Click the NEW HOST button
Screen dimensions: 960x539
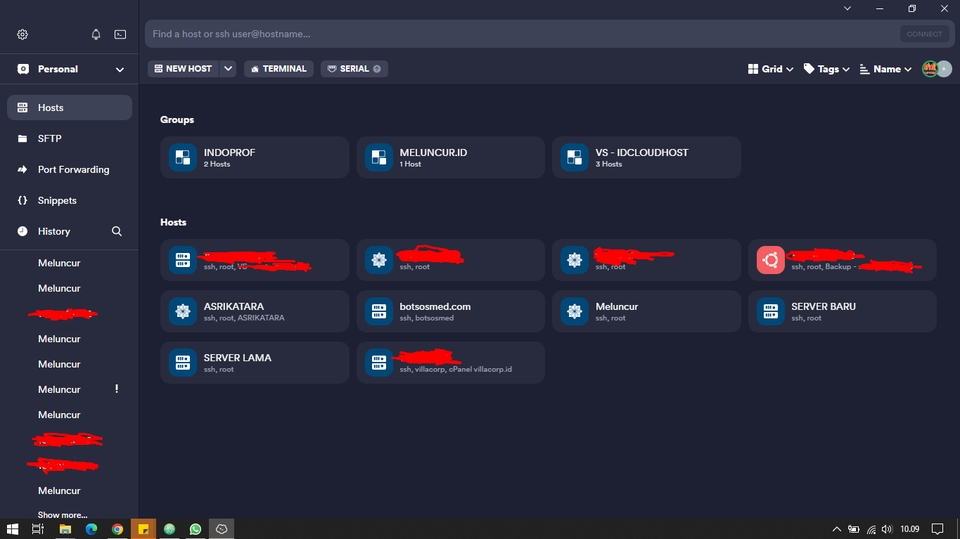click(x=182, y=69)
